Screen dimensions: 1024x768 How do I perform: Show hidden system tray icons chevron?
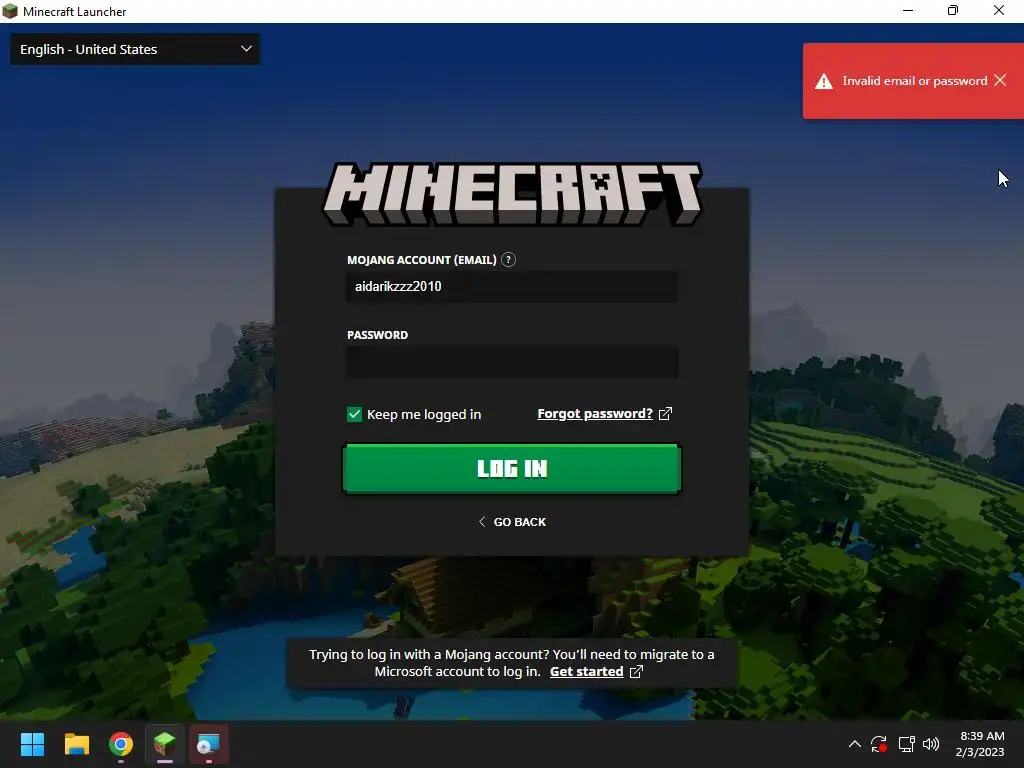click(854, 744)
